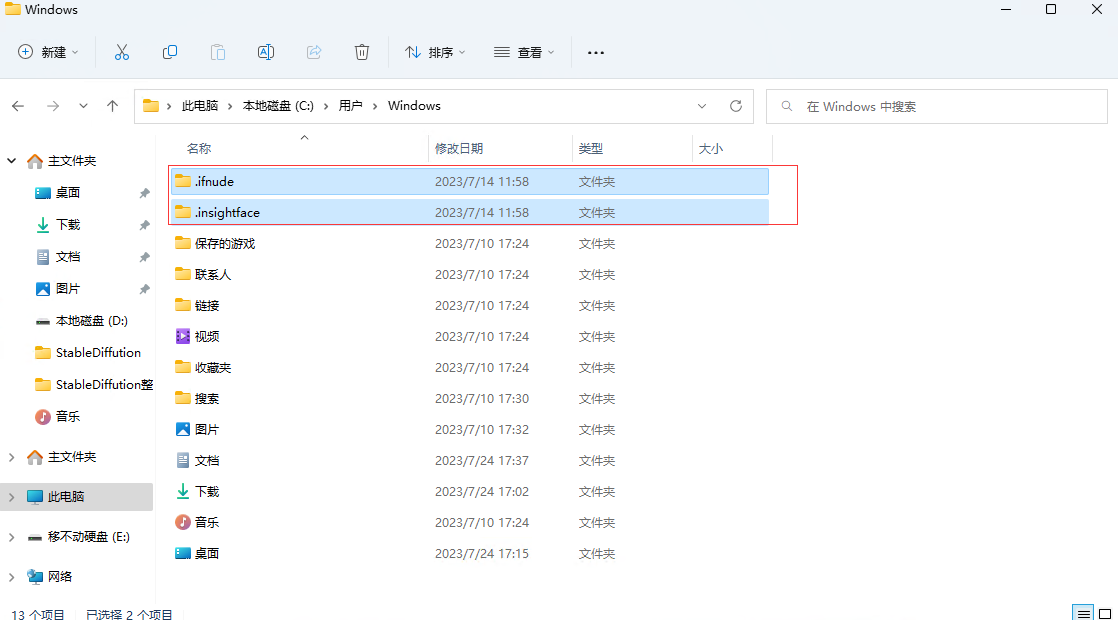The height and width of the screenshot is (620, 1118).
Task: Go up one folder level arrow
Action: point(113,106)
